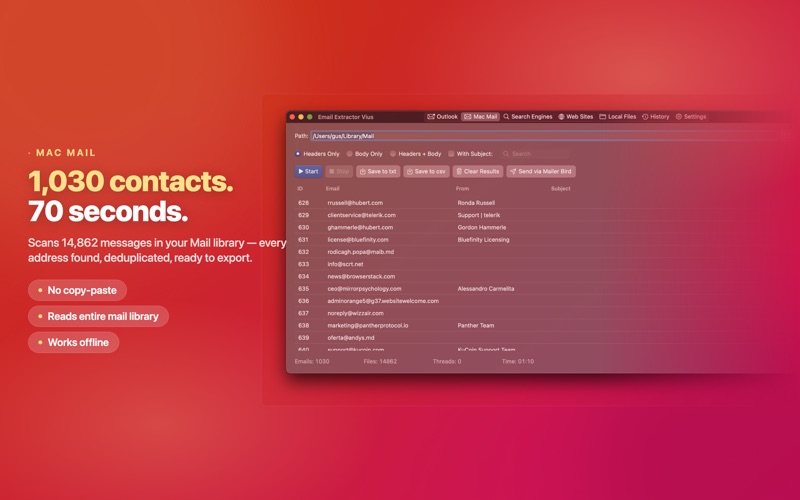Click the license@bluefinity.com address

click(x=358, y=240)
